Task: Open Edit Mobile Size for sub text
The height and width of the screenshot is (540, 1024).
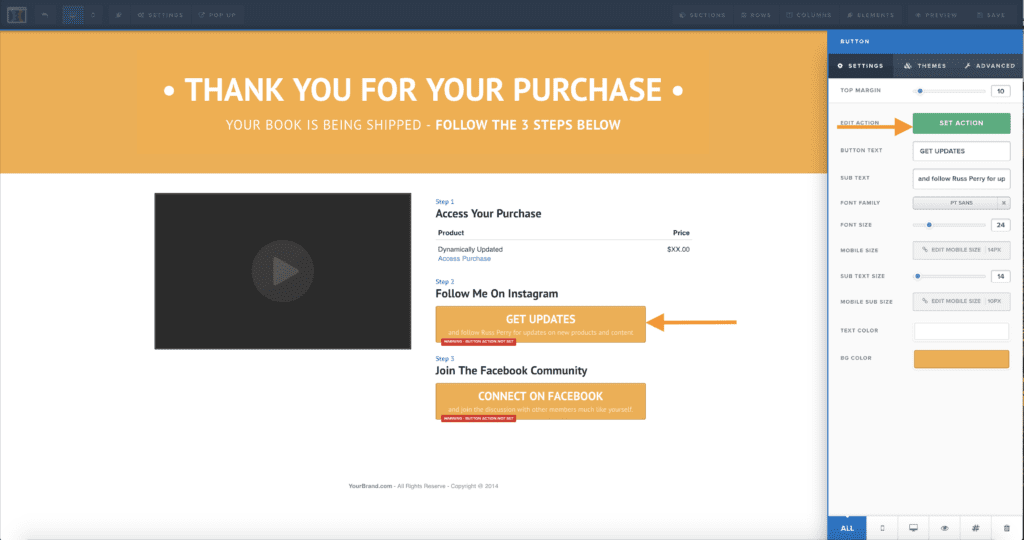Action: pos(961,300)
